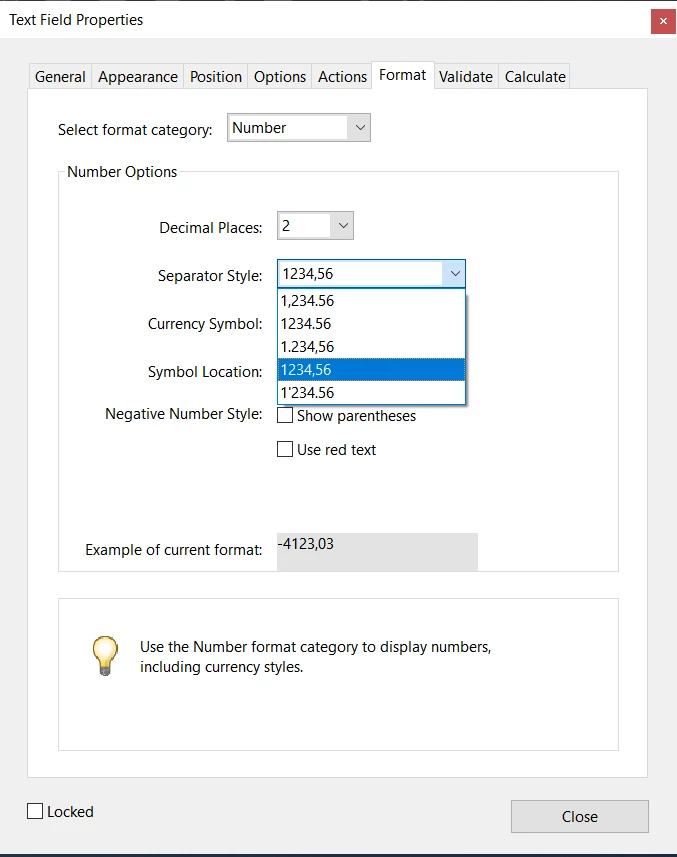Close the dialog with the red X
The width and height of the screenshot is (677, 857).
pyautogui.click(x=663, y=21)
